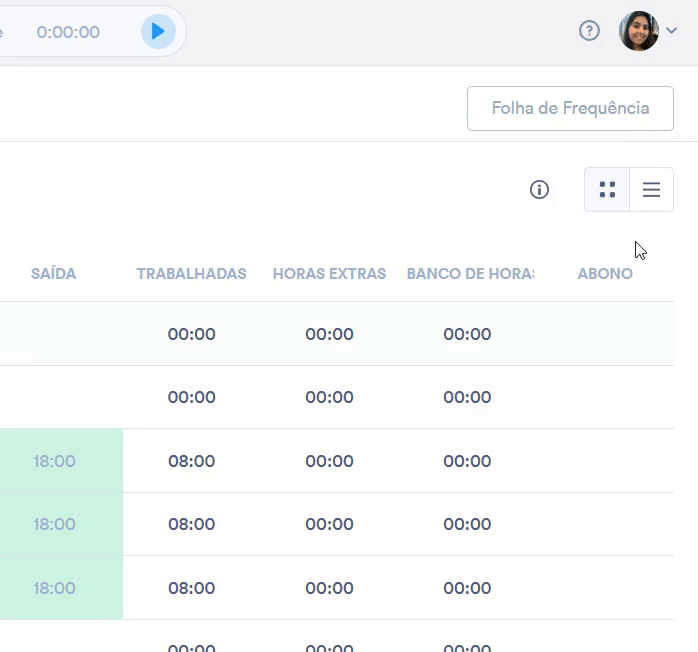This screenshot has width=698, height=652.
Task: Edit the lowest green 18:00 saída cell
Action: [x=54, y=588]
